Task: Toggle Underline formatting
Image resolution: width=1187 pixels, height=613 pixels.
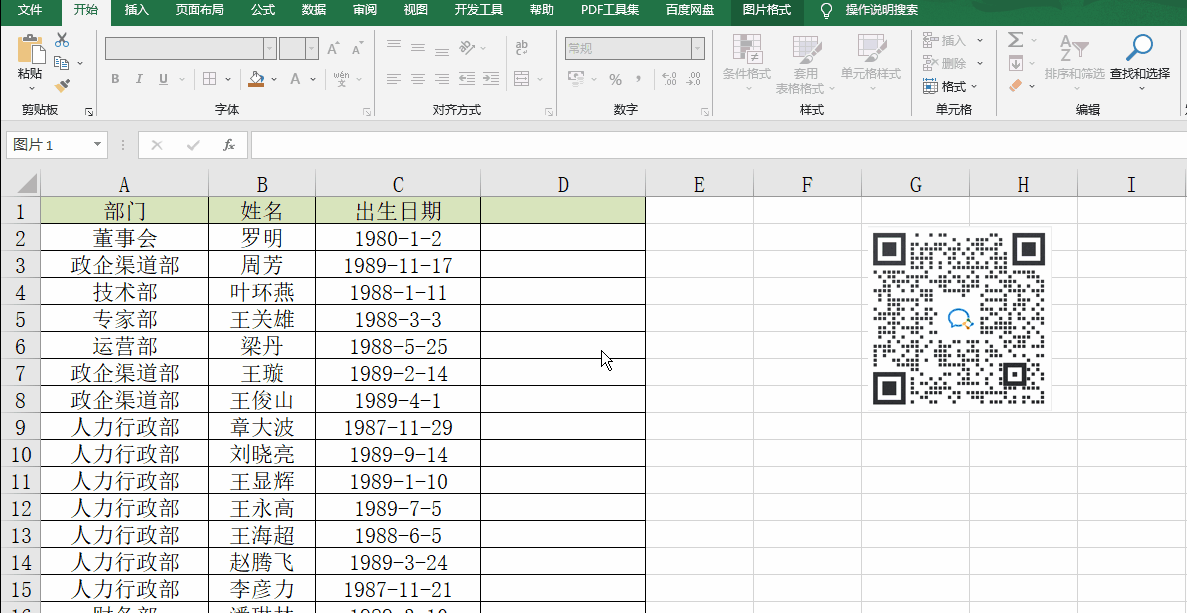Action: point(163,79)
